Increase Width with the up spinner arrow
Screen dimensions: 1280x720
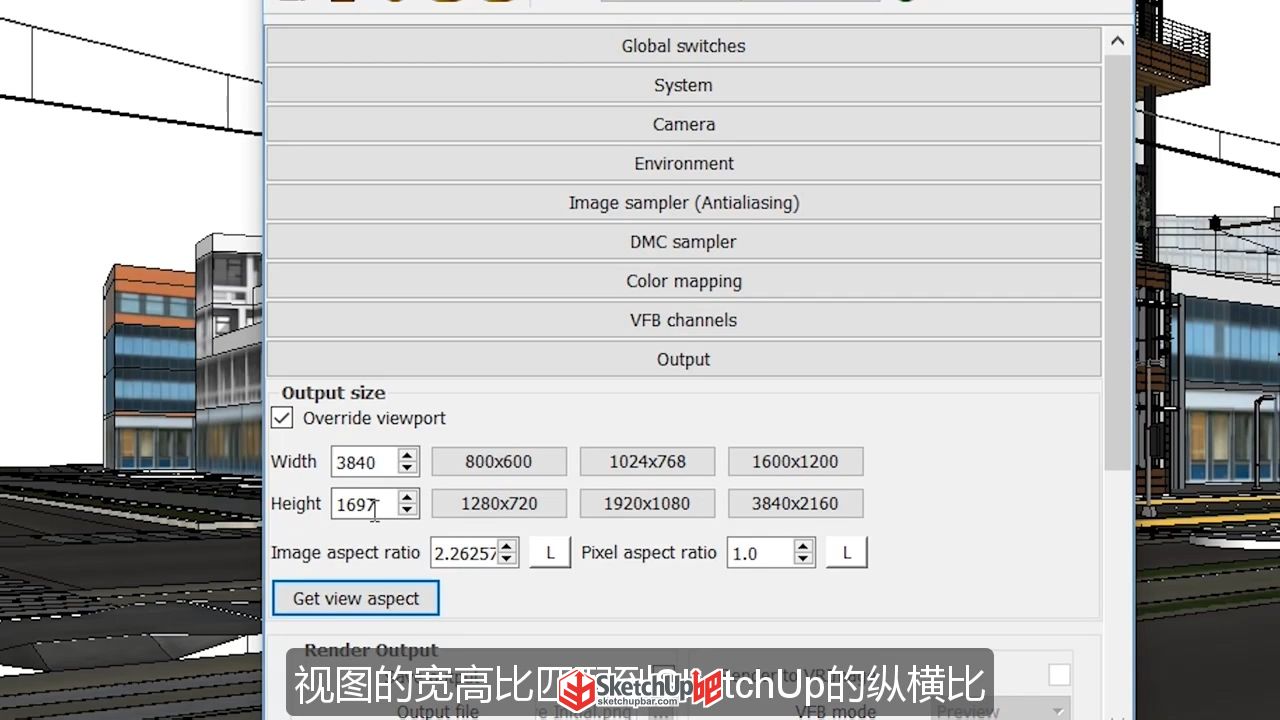407,455
